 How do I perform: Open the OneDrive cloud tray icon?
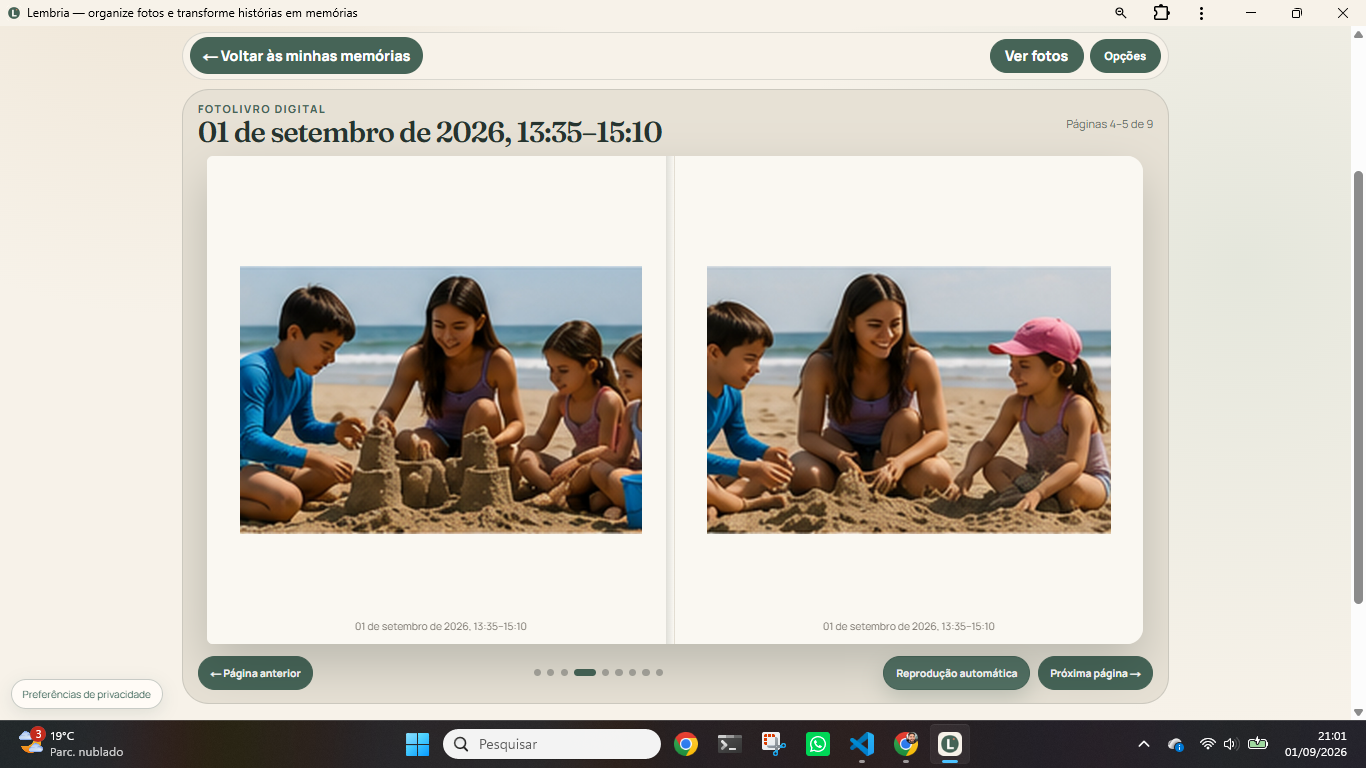[1176, 744]
